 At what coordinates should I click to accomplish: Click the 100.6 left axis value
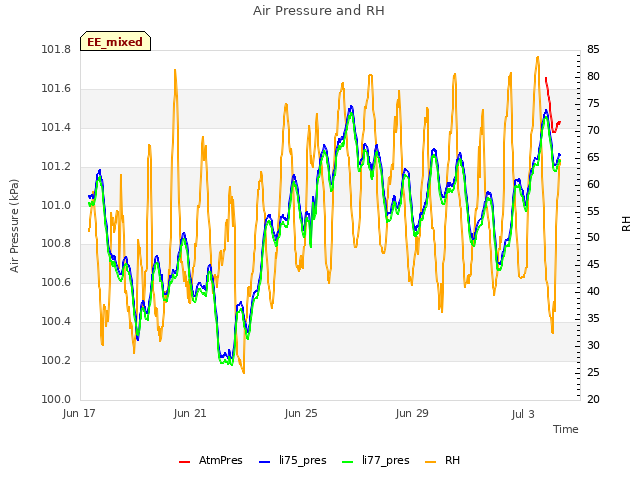point(56,282)
